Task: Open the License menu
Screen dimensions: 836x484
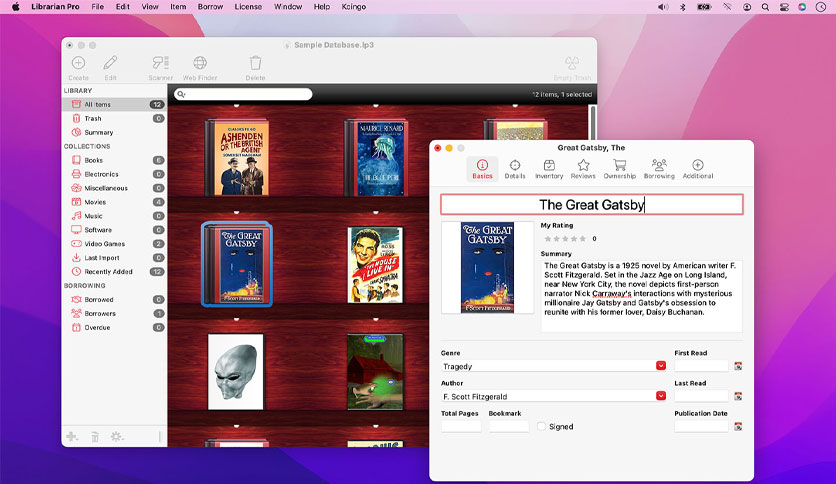Action: 248,7
